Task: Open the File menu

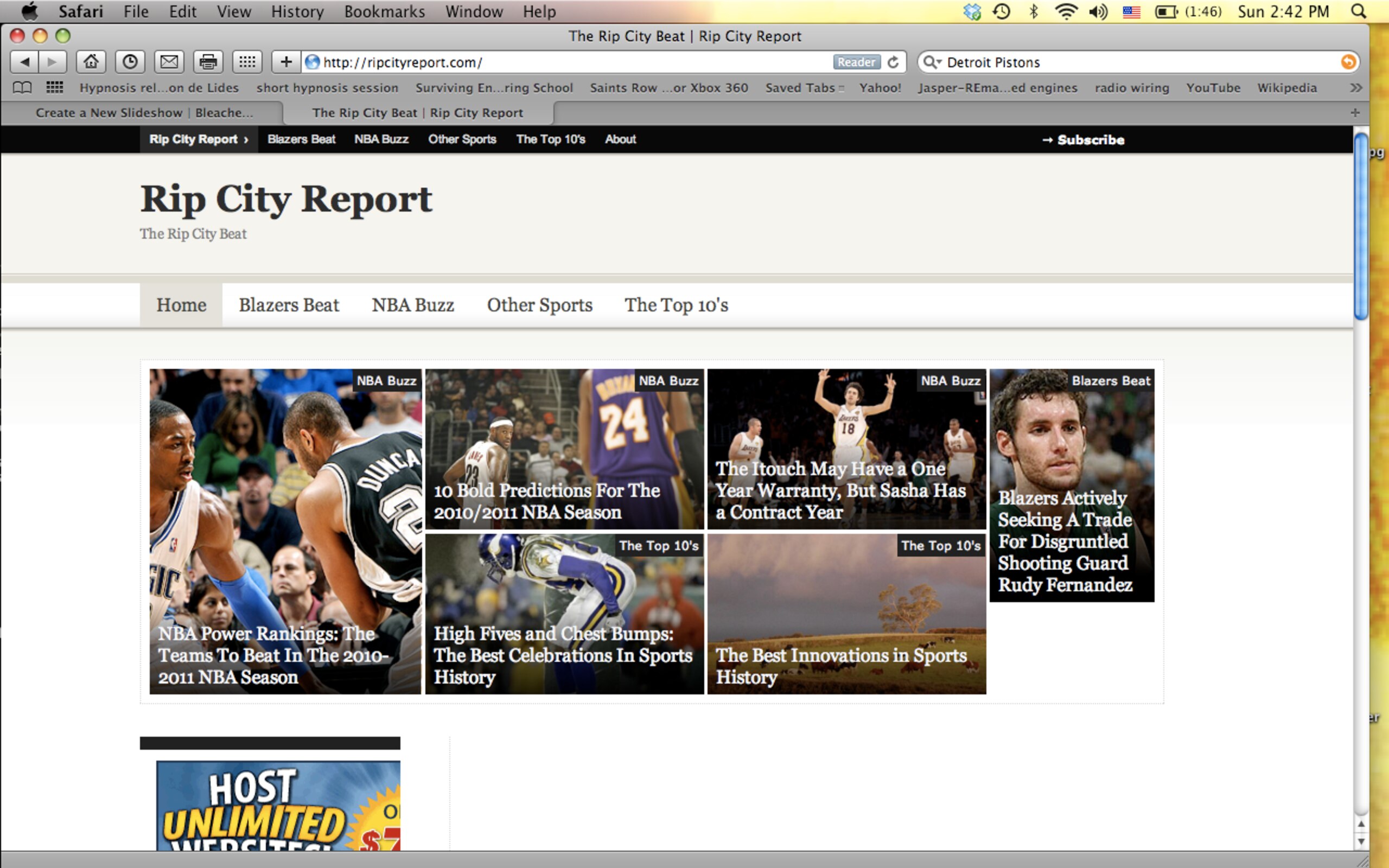Action: (136, 11)
